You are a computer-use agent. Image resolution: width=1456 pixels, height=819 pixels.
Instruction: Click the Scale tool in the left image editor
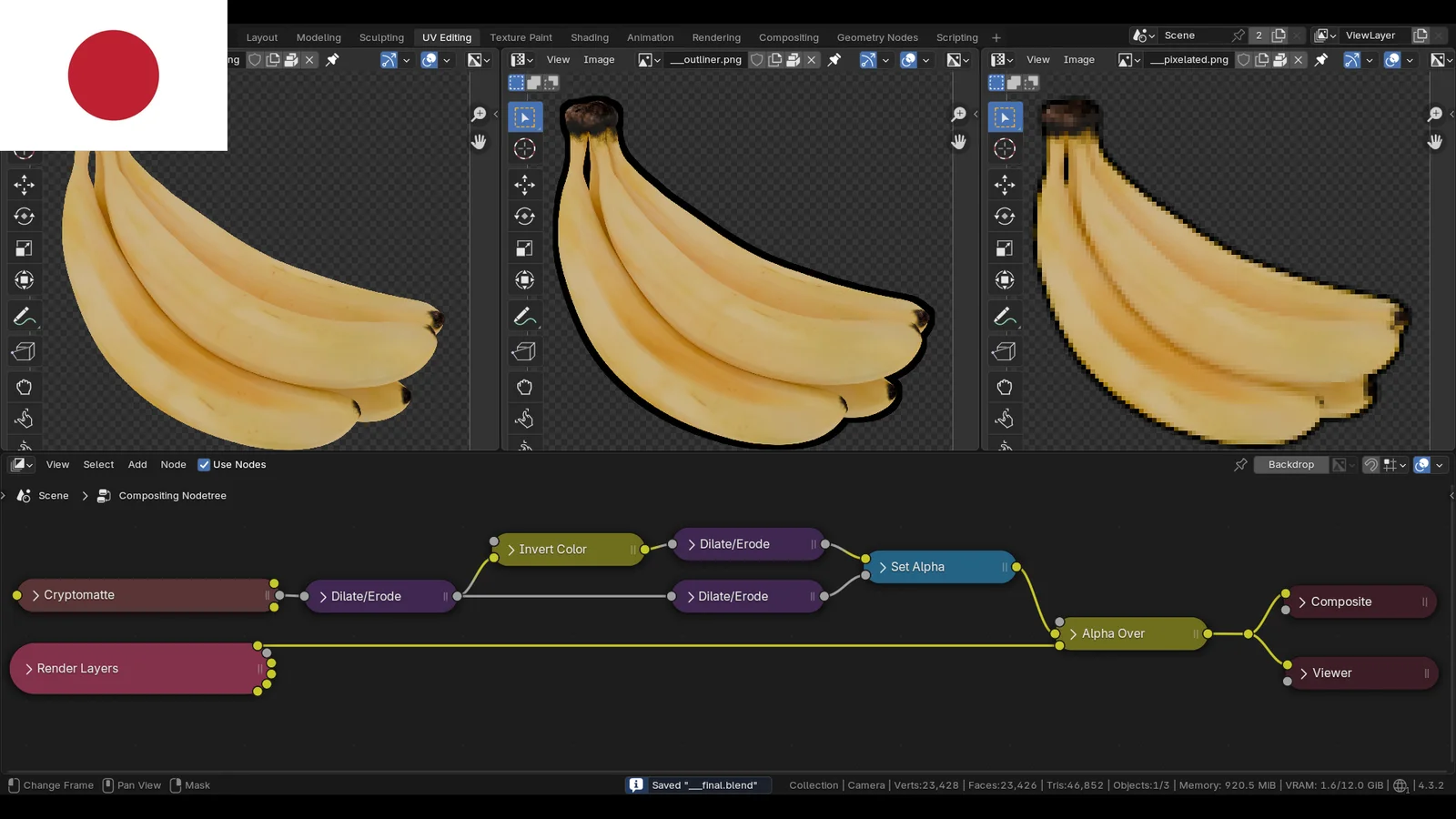pyautogui.click(x=24, y=248)
